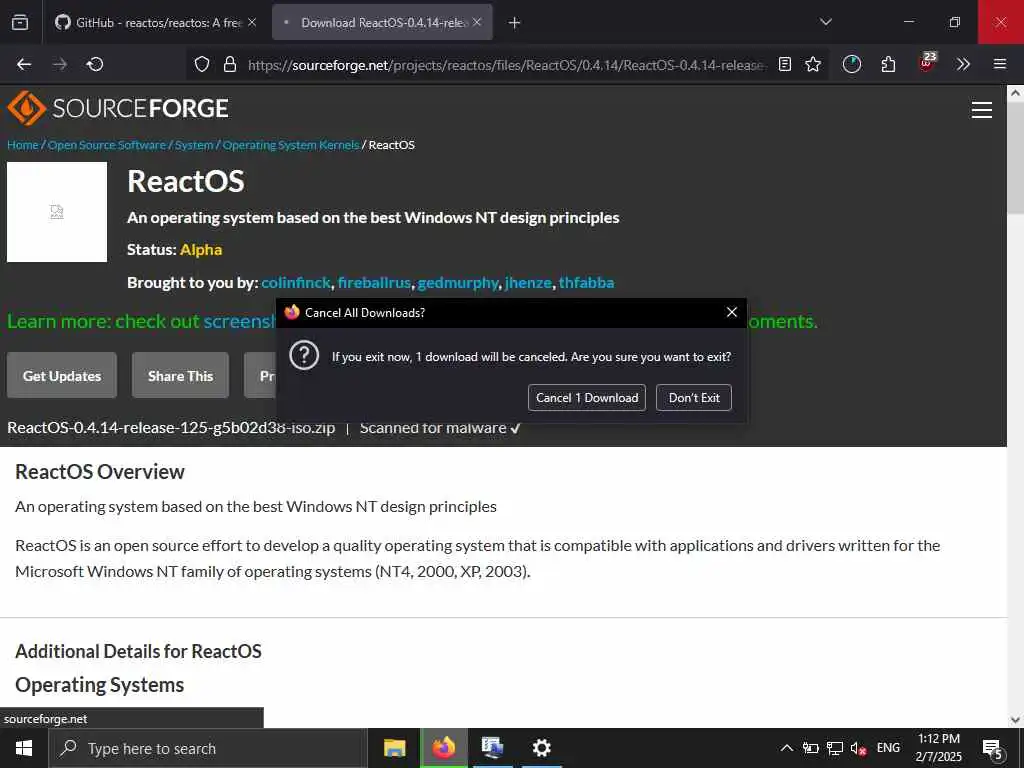Open a new tab with plus button

pyautogui.click(x=515, y=23)
